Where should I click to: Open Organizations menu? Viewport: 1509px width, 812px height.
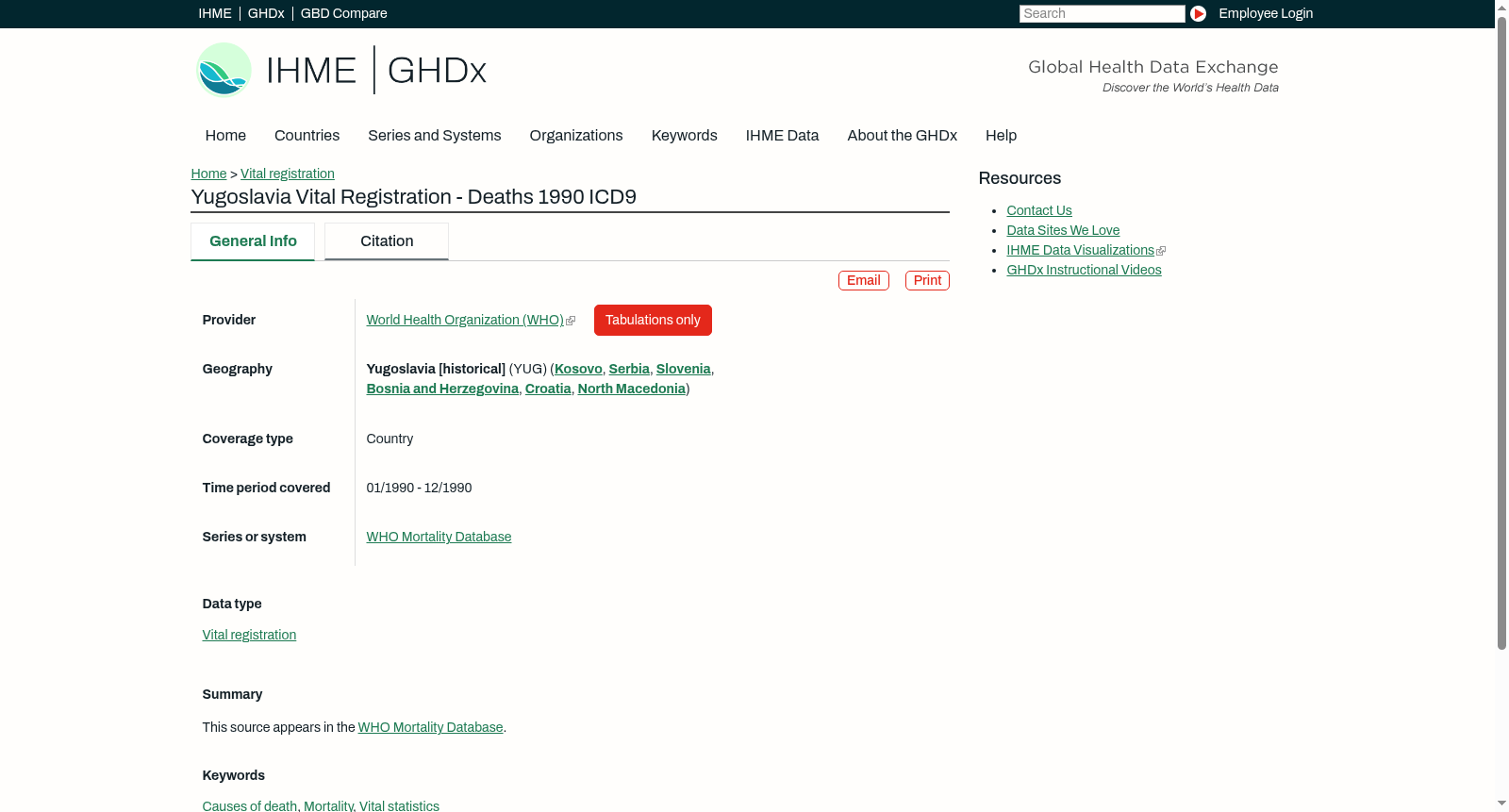[576, 136]
